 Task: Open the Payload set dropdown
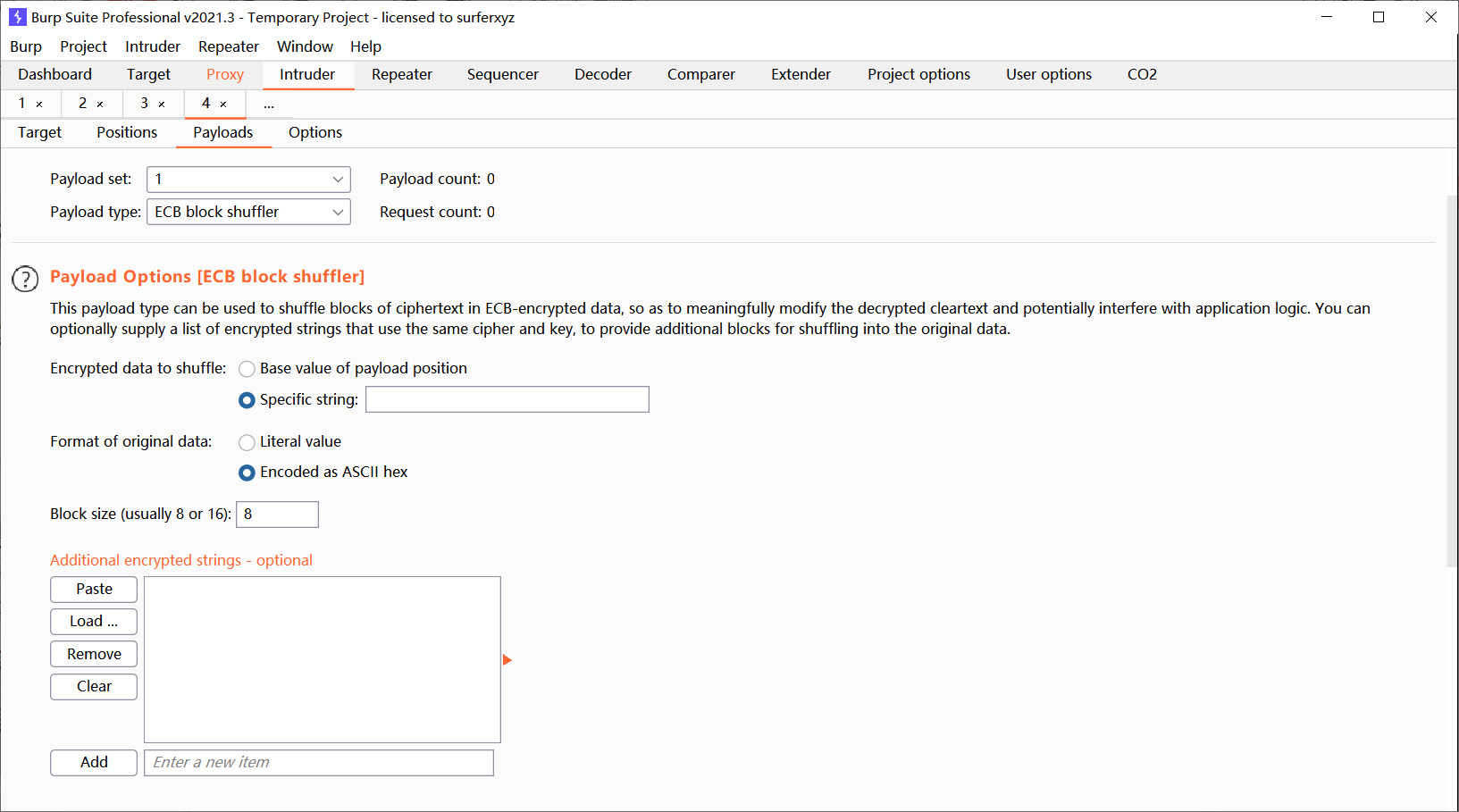248,180
